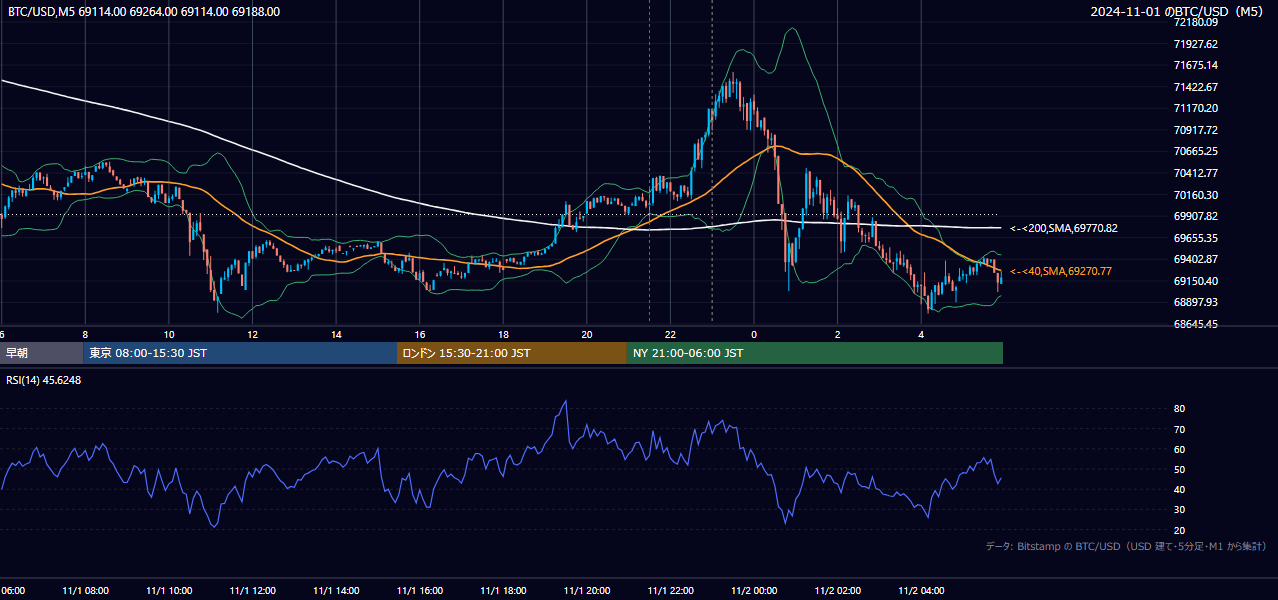Click the Bitstamp data source note
Screen dimensions: 1278x600
tap(1126, 547)
